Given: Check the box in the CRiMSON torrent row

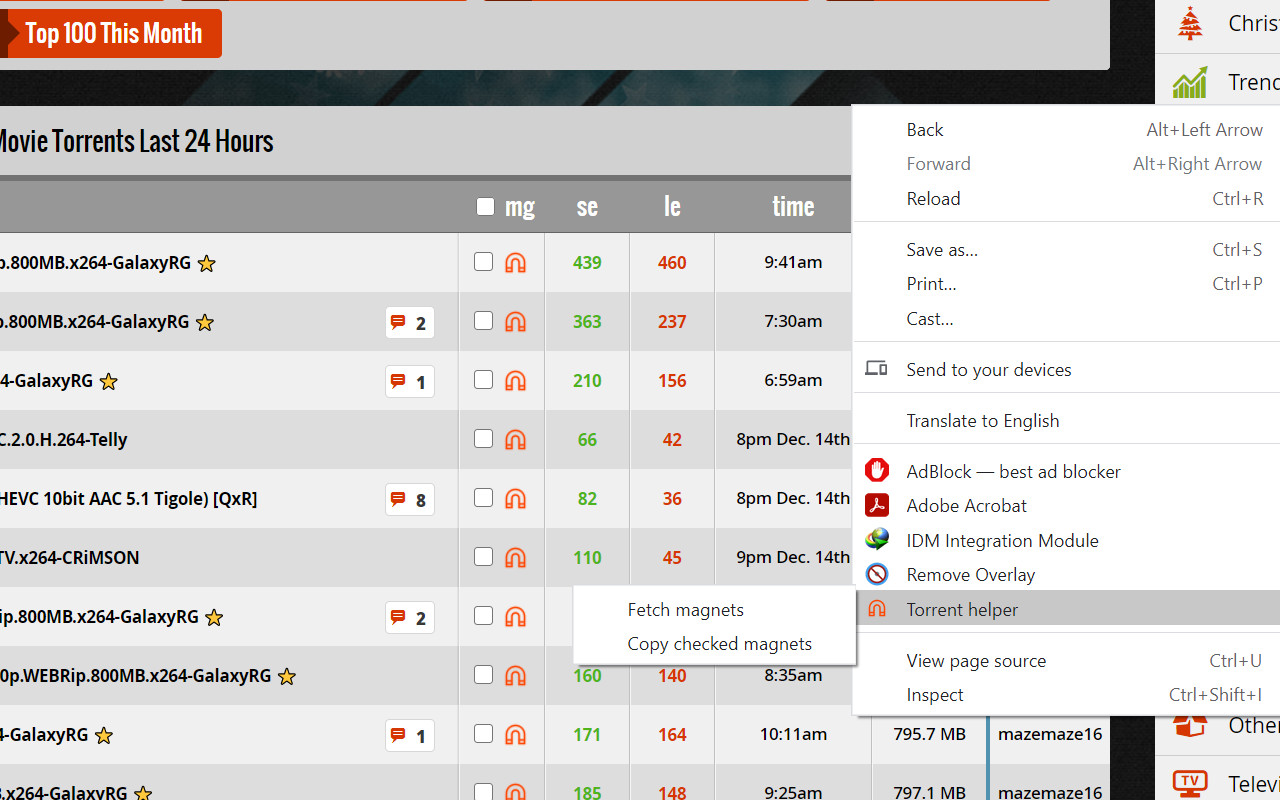Looking at the screenshot, I should pos(483,557).
